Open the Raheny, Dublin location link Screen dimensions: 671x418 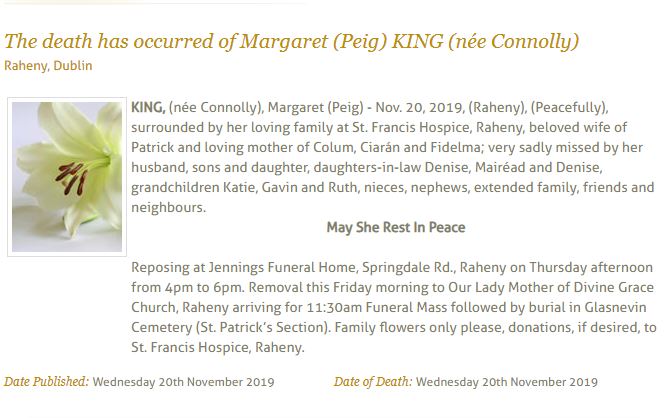tap(48, 66)
